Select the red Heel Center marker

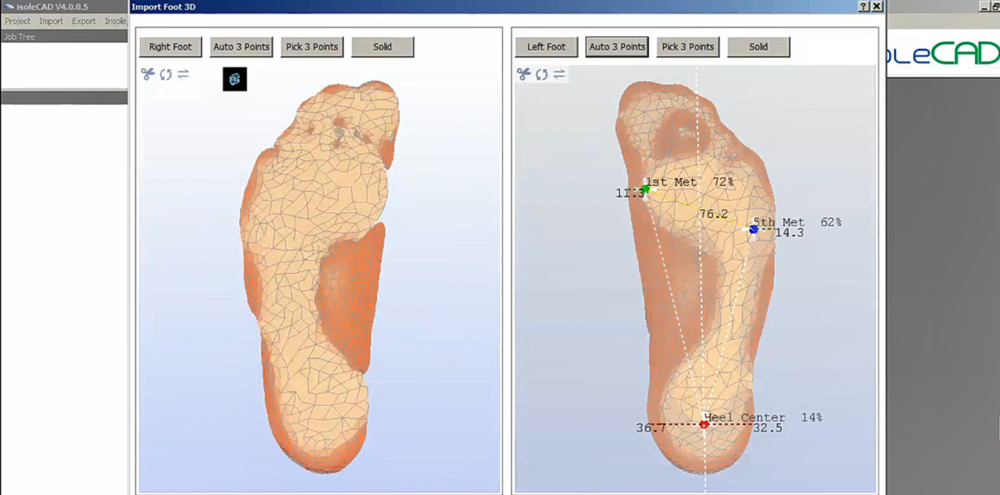pos(704,425)
